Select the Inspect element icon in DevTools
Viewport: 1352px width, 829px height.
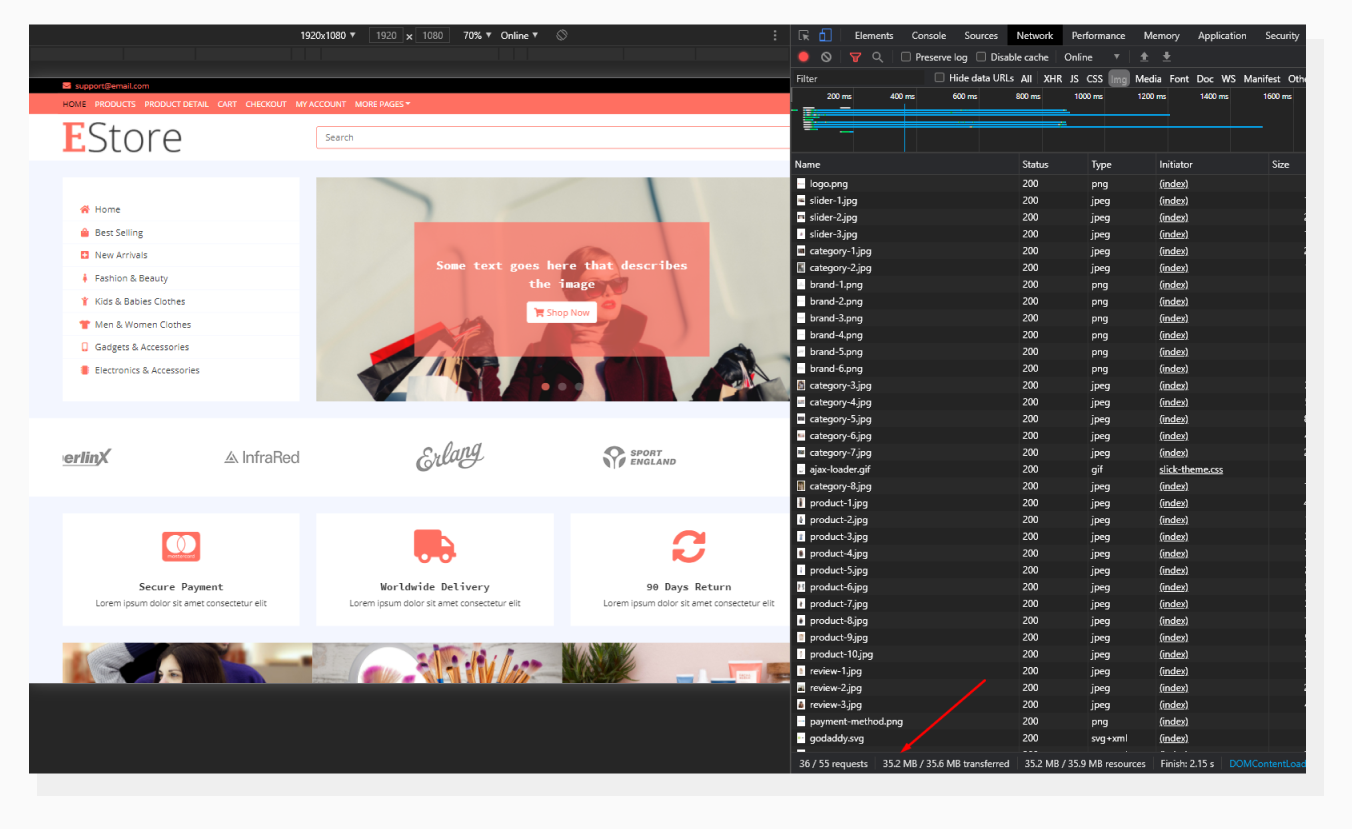click(x=804, y=35)
